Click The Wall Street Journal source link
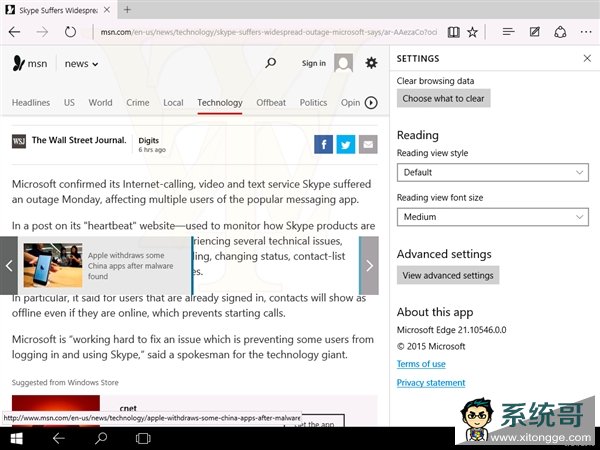This screenshot has height=450, width=600. (x=79, y=140)
